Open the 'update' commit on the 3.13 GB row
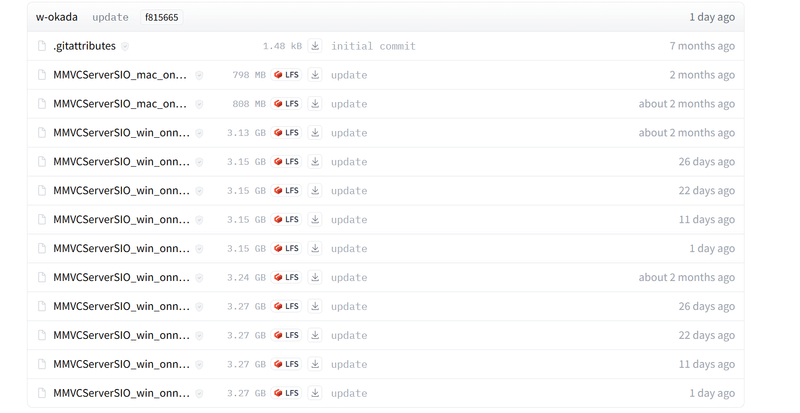The image size is (800, 413). click(x=349, y=133)
